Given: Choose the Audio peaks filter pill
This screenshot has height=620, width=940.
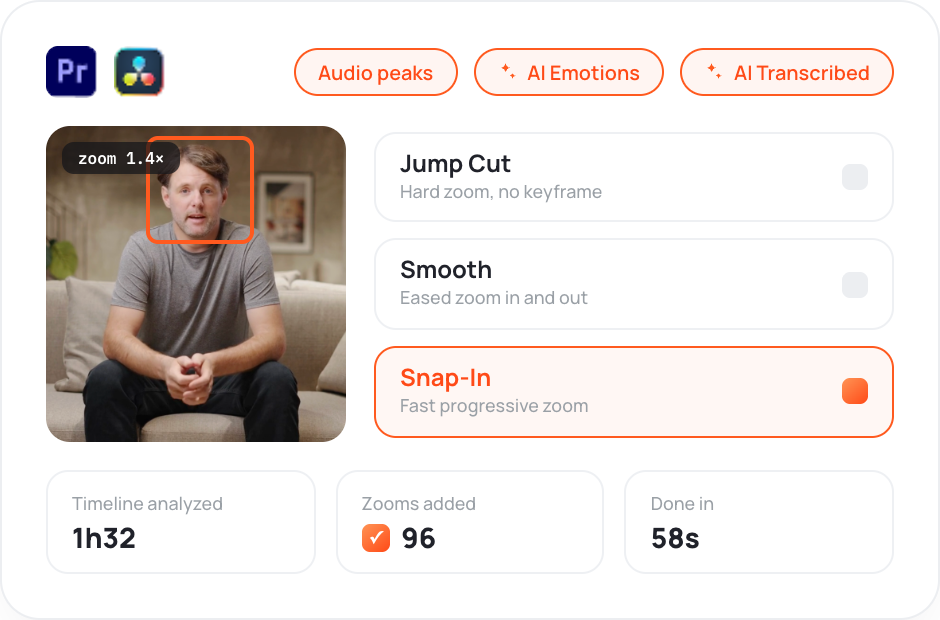Looking at the screenshot, I should pos(376,72).
